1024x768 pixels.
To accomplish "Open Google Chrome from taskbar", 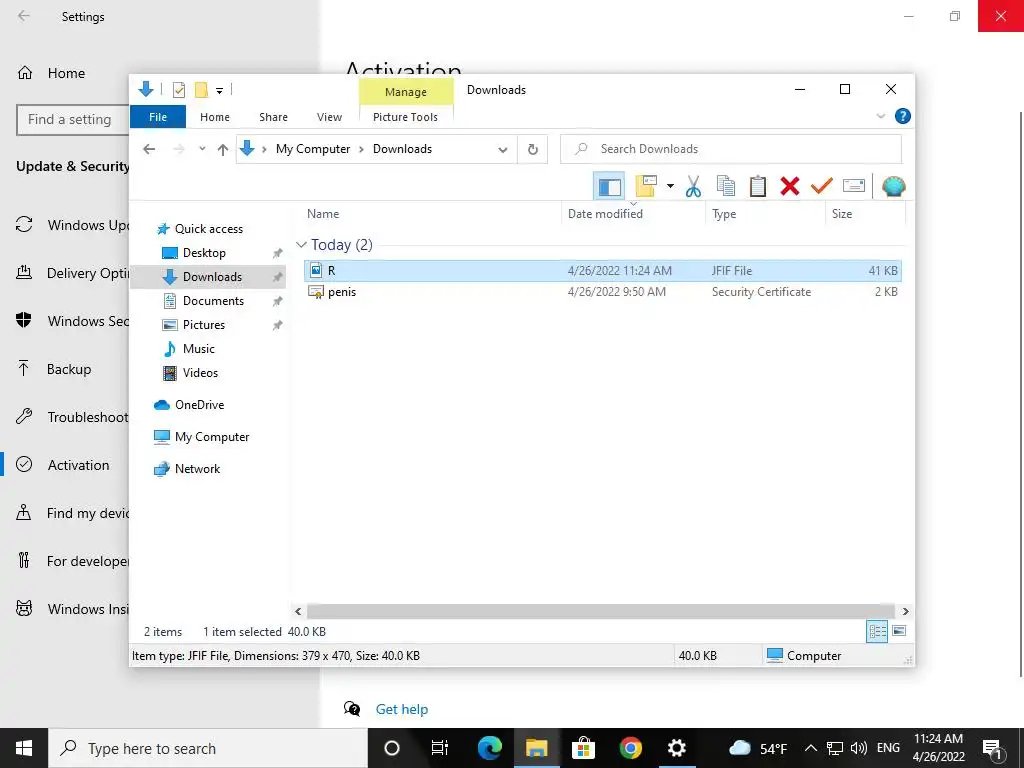I will click(x=630, y=748).
